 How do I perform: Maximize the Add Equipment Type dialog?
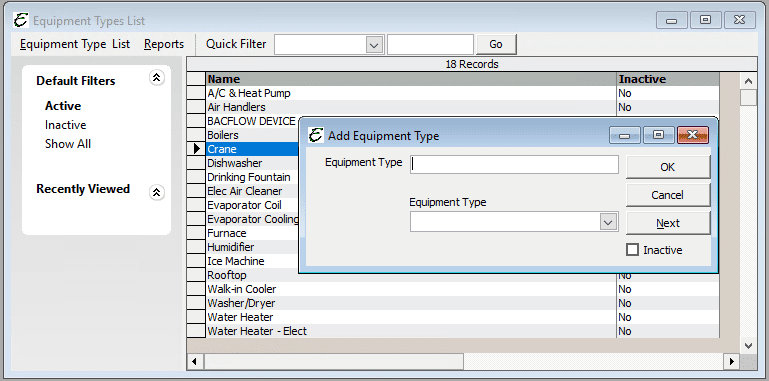pyautogui.click(x=659, y=135)
